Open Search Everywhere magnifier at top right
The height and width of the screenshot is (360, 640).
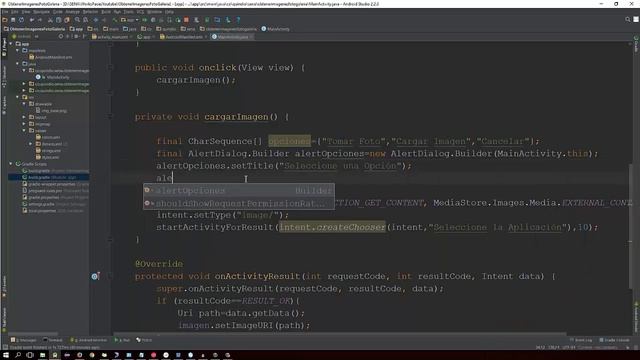pos(628,20)
